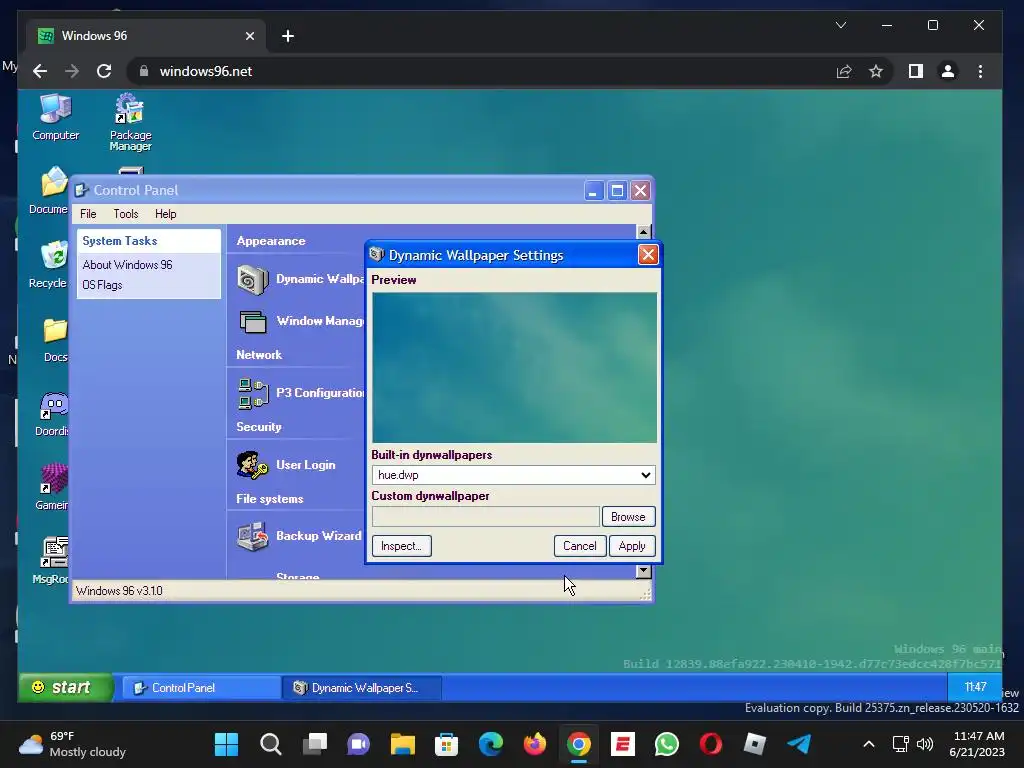
Task: Reload the windows96.net page
Action: point(104,71)
